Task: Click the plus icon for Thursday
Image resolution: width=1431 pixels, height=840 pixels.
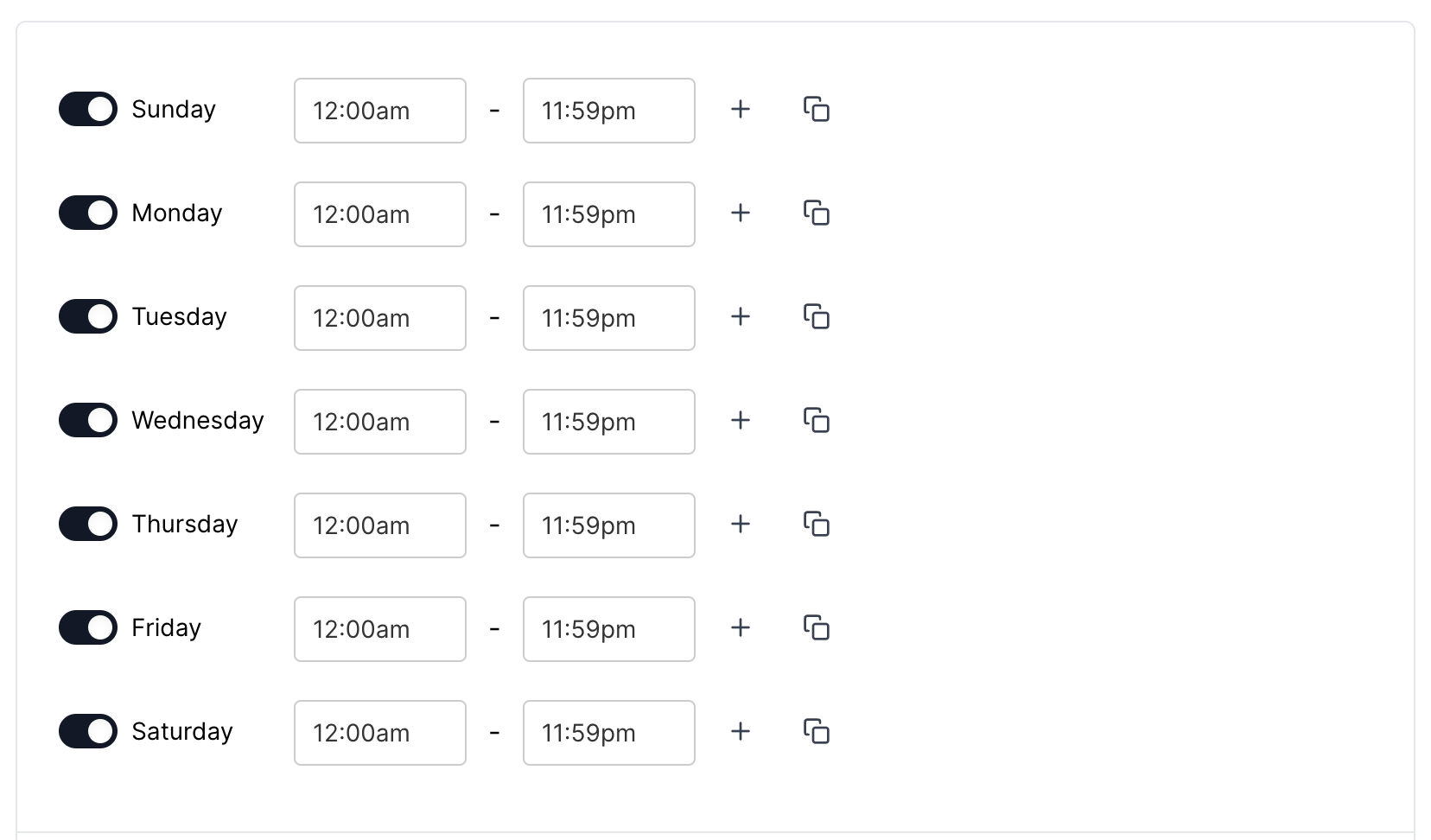Action: tap(740, 525)
